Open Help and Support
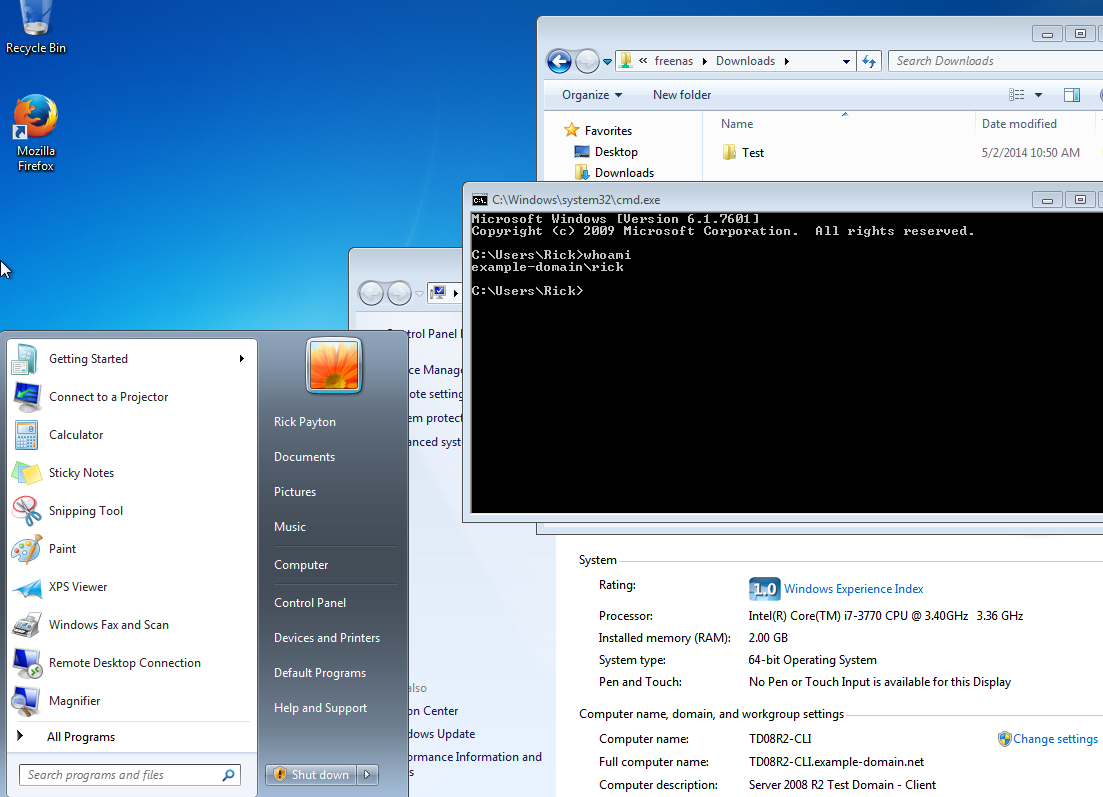Image resolution: width=1103 pixels, height=797 pixels. pyautogui.click(x=321, y=708)
